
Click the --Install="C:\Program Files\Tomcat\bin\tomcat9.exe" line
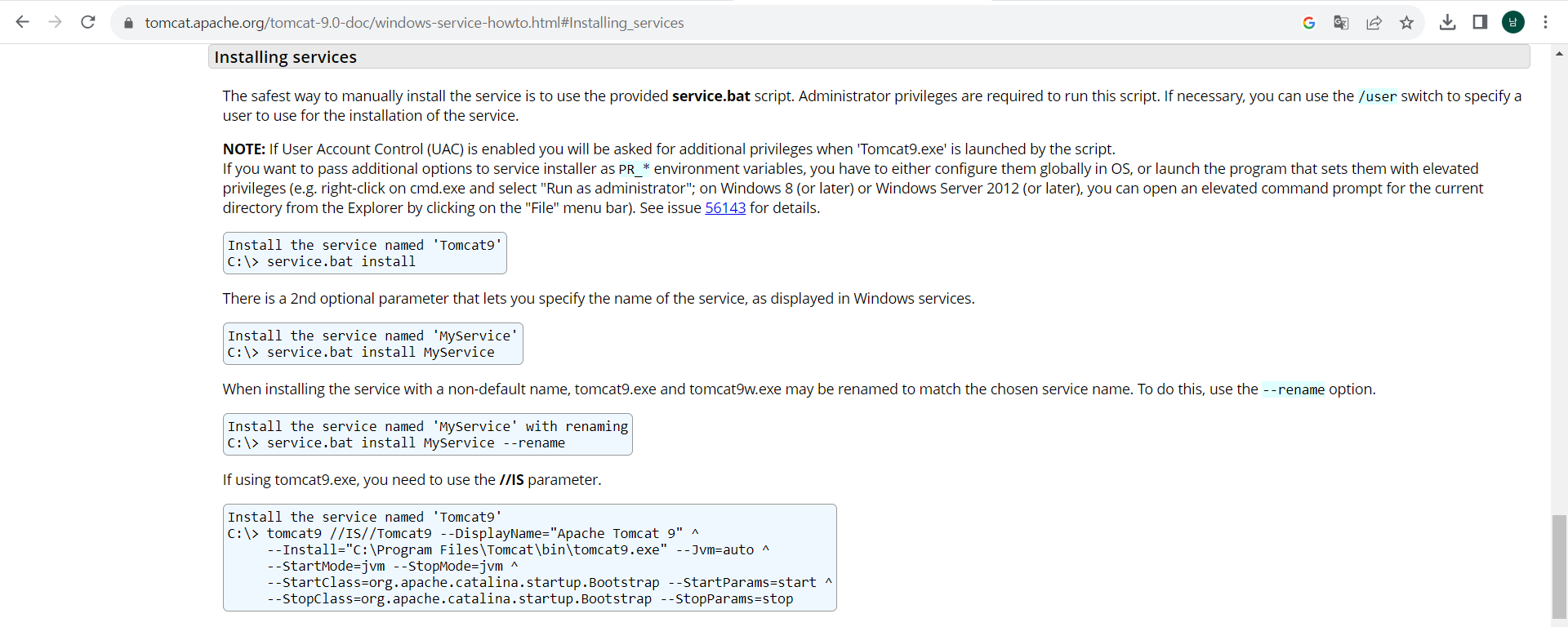click(518, 549)
